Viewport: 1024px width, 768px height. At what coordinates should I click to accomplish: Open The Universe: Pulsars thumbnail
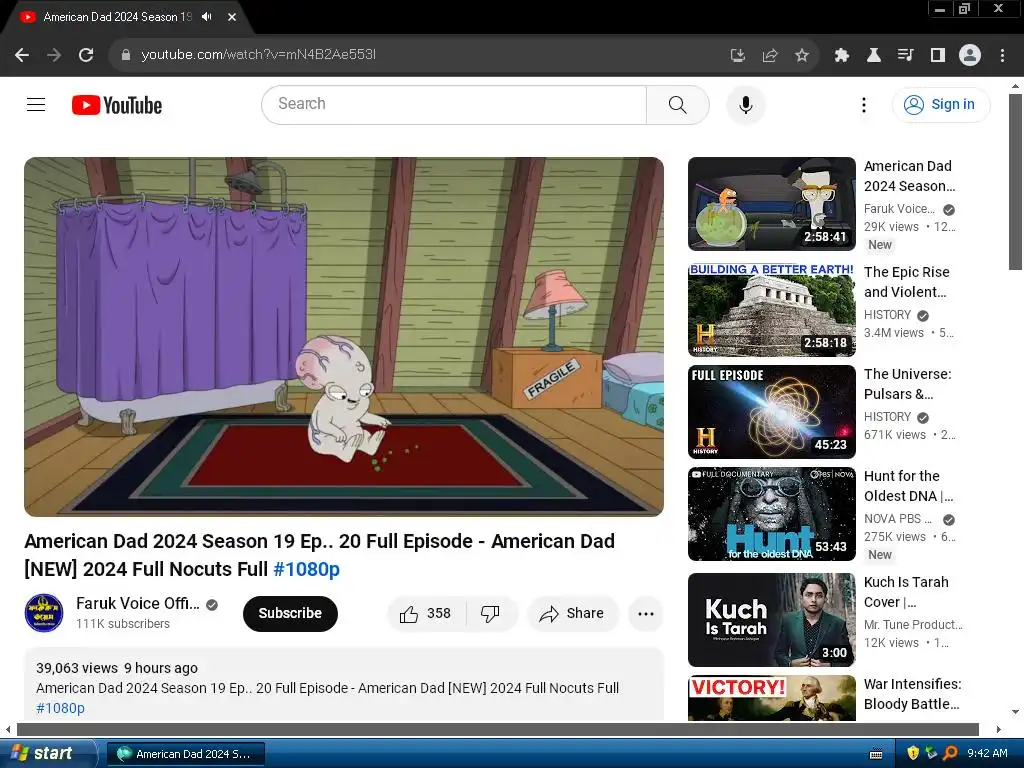(771, 411)
